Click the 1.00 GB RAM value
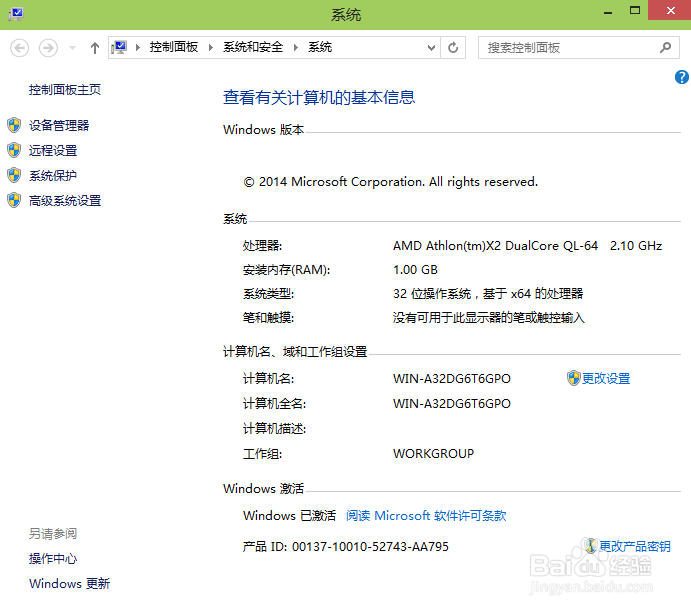This screenshot has width=691, height=612. (415, 270)
